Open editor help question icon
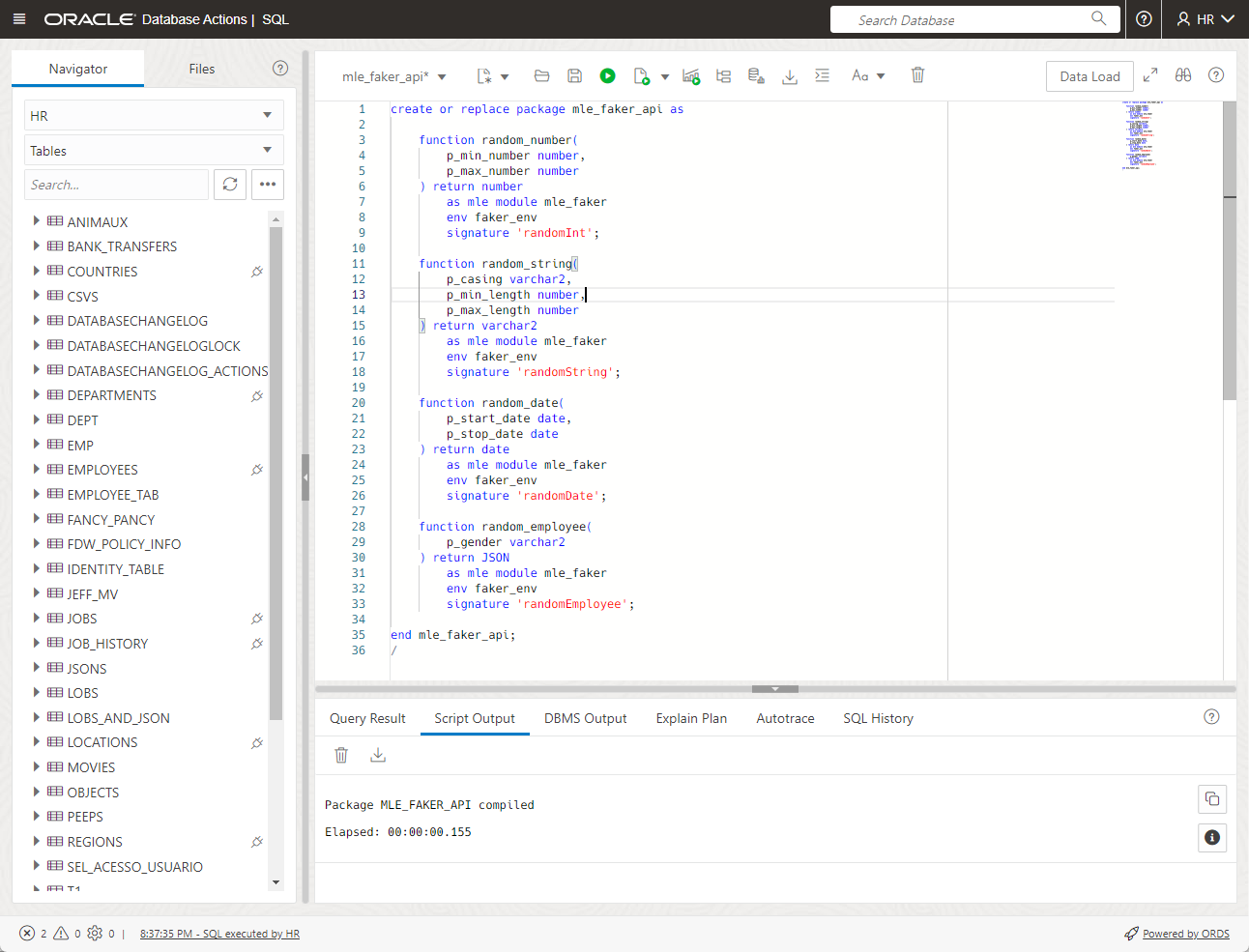Viewport: 1249px width, 952px height. pos(1216,75)
